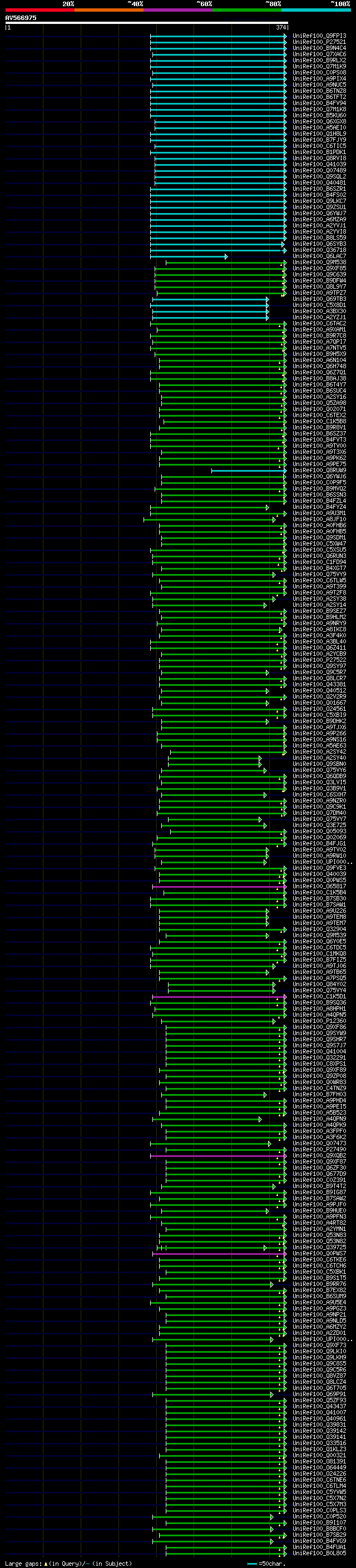The width and height of the screenshot is (356, 1568).
Task: Select the UniRef100_Q69TB3 label
Action: click(x=319, y=299)
